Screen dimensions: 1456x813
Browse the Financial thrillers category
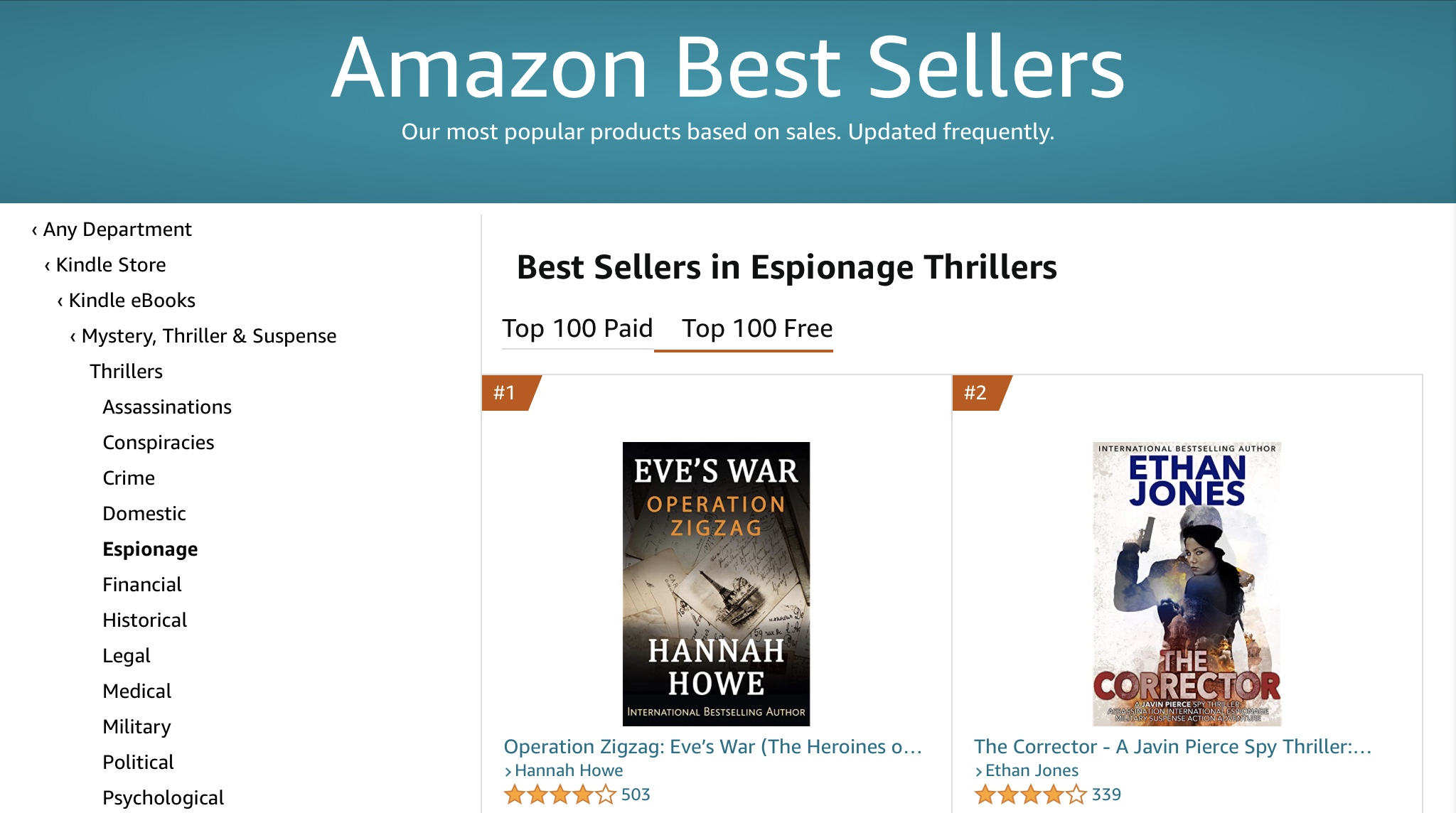(x=141, y=585)
